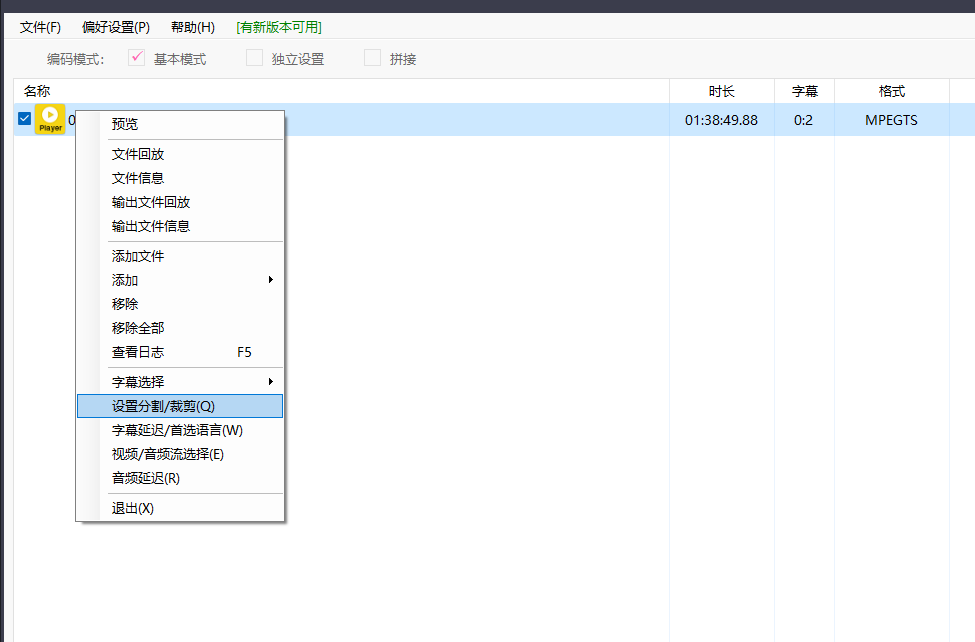Image resolution: width=975 pixels, height=642 pixels.
Task: Click the yellow Player file icon
Action: (50, 119)
